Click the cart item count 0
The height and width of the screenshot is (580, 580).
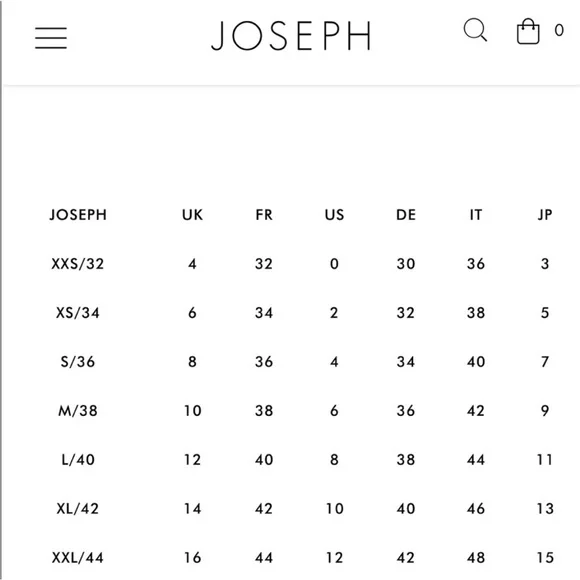(x=559, y=30)
